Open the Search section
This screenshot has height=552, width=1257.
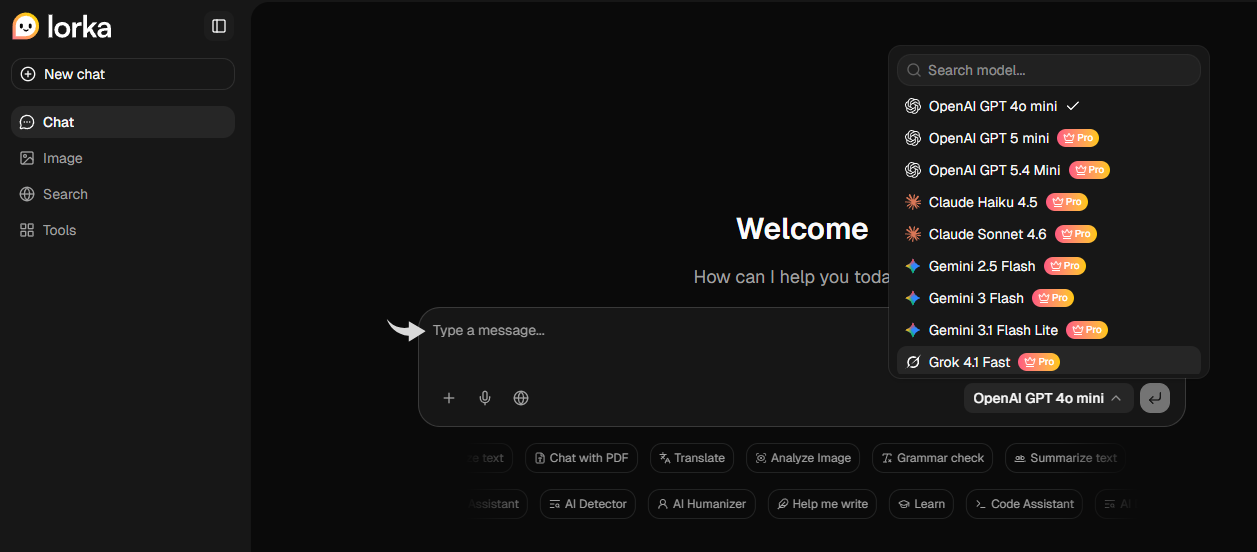(x=123, y=194)
